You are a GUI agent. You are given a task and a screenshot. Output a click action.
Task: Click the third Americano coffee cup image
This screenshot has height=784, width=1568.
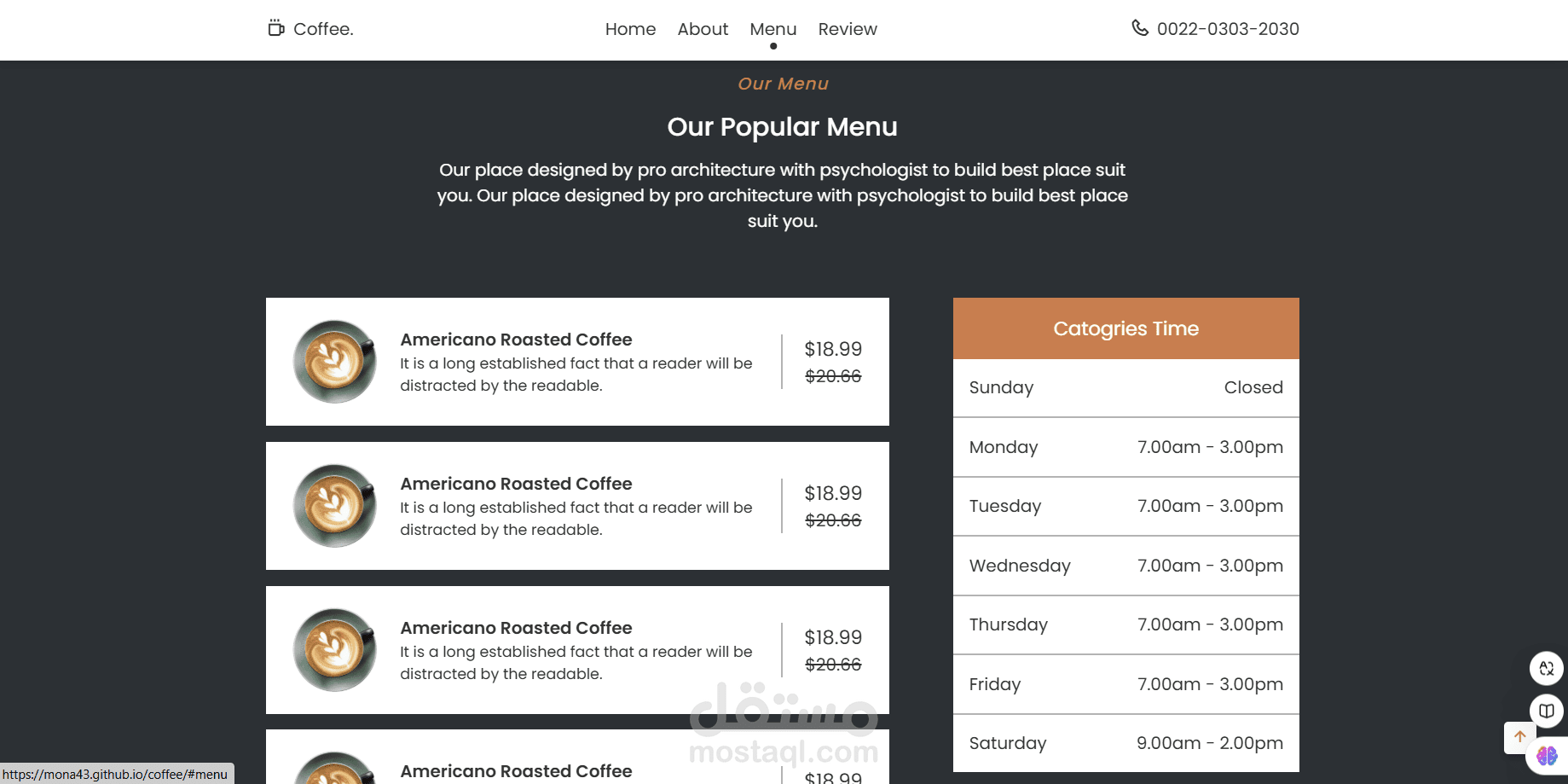335,650
